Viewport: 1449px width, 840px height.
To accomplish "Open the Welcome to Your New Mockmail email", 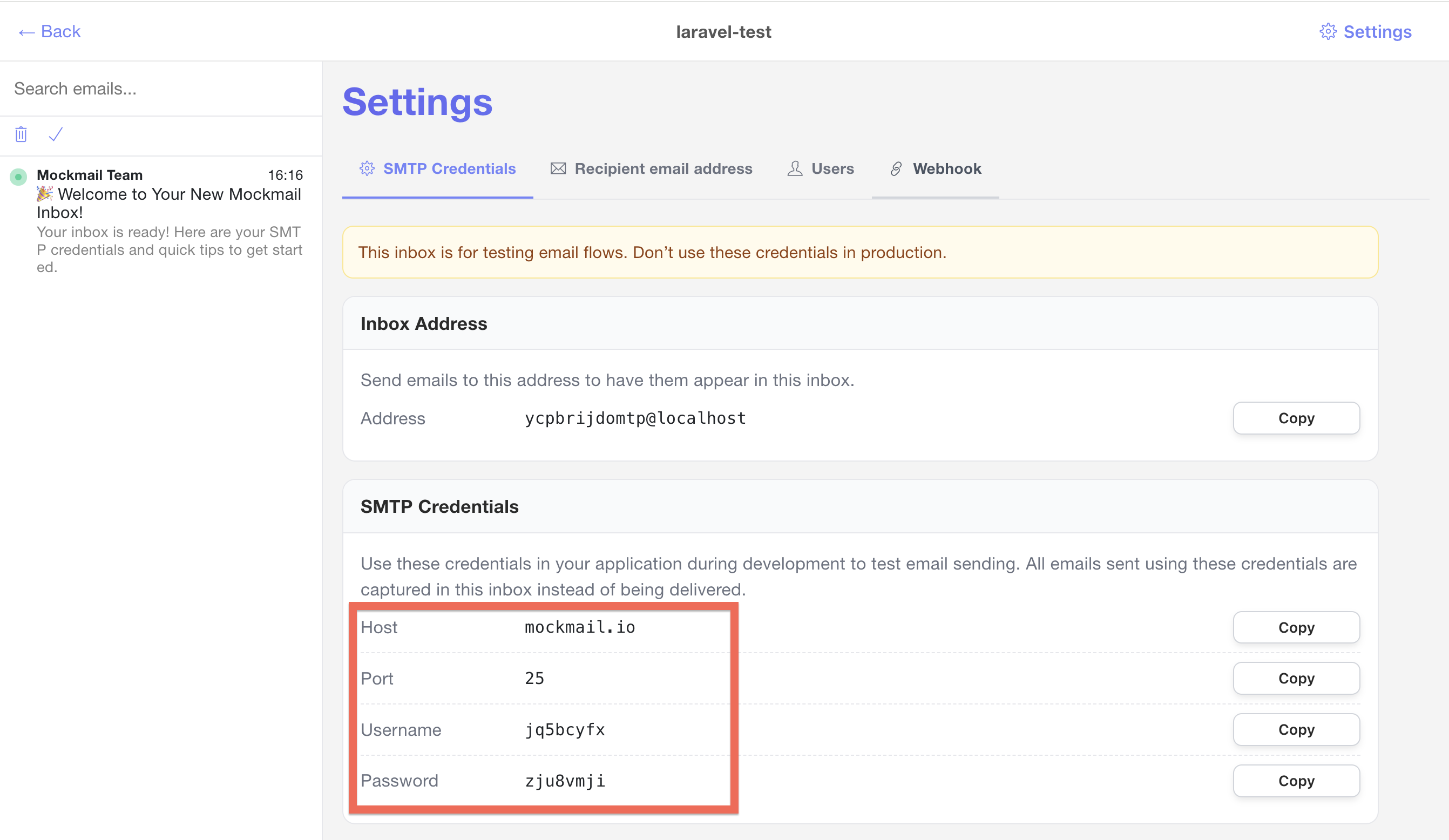I will (x=168, y=203).
